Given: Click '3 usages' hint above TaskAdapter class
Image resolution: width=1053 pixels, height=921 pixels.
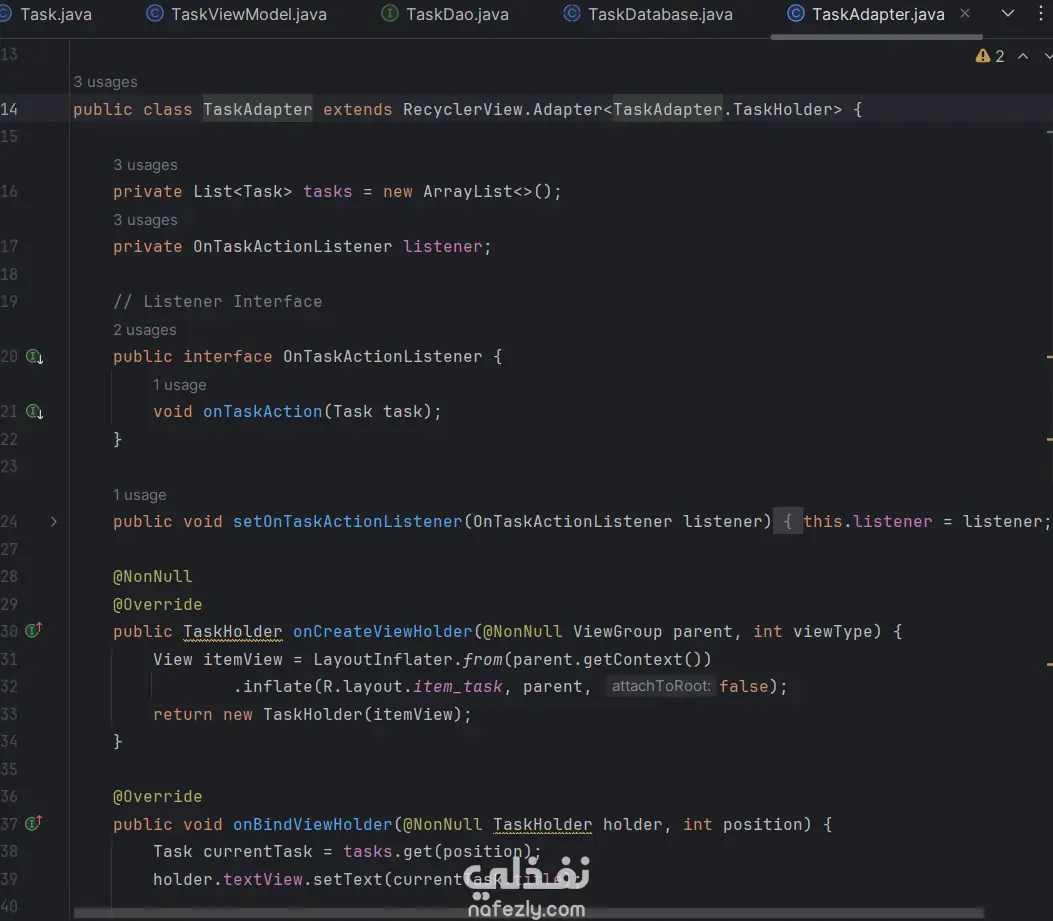Looking at the screenshot, I should click(x=105, y=82).
